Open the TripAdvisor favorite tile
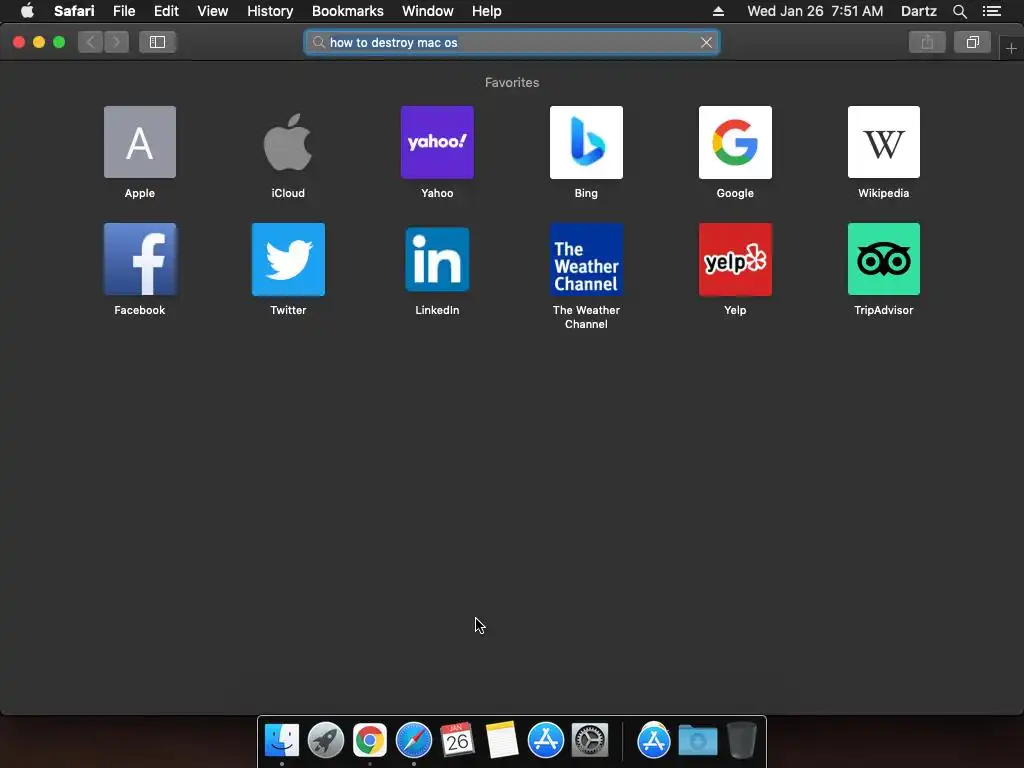Viewport: 1024px width, 768px height. click(x=884, y=259)
